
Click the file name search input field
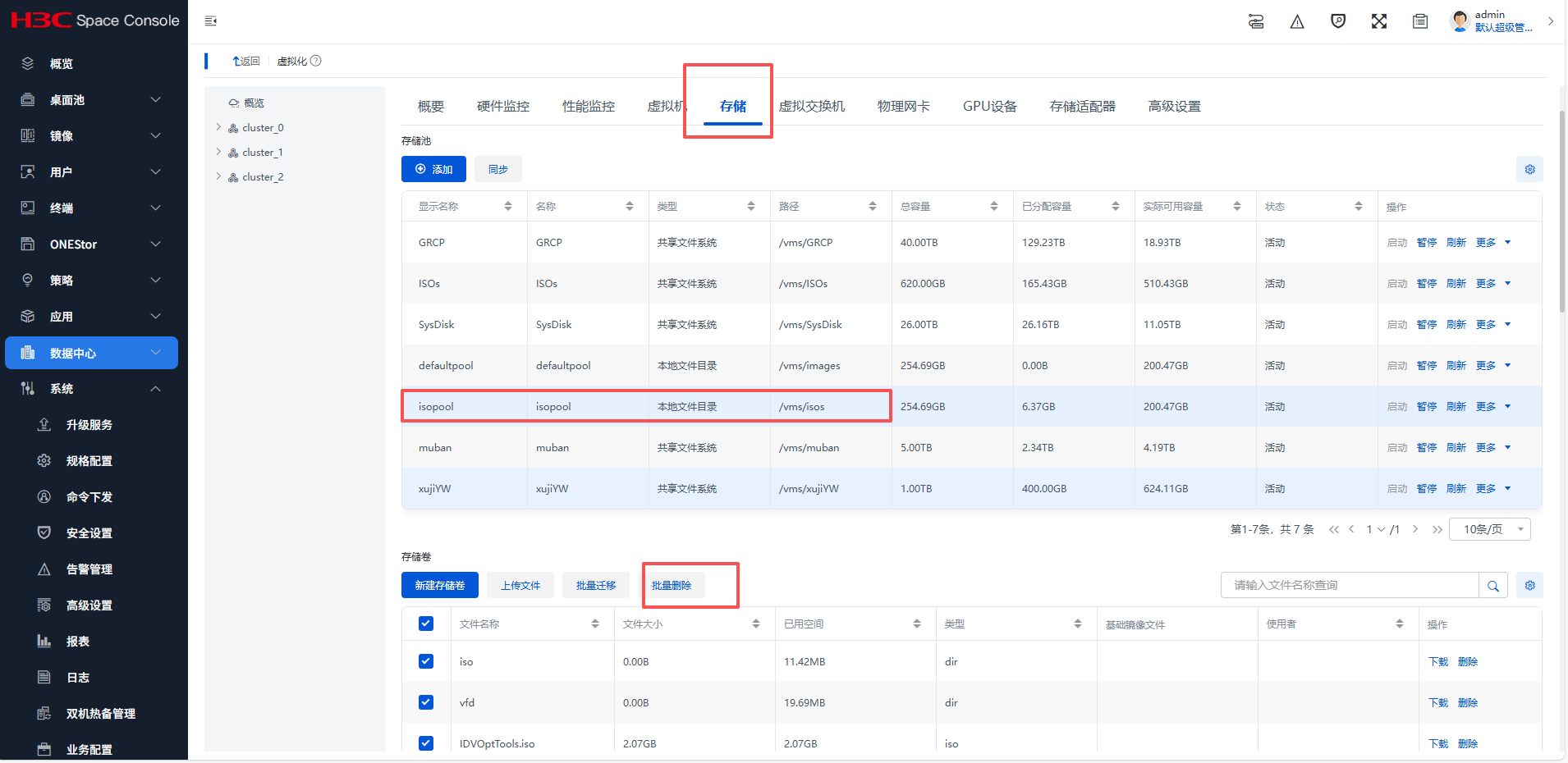coord(1350,586)
